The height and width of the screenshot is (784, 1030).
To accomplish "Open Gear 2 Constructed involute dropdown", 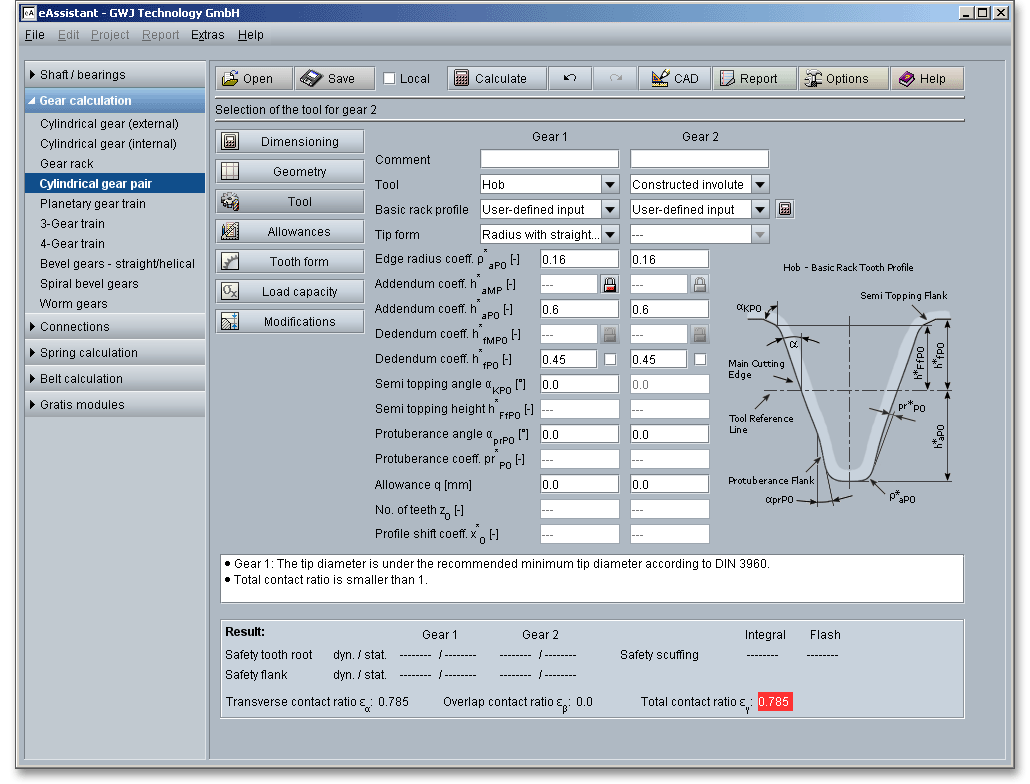I will point(759,185).
